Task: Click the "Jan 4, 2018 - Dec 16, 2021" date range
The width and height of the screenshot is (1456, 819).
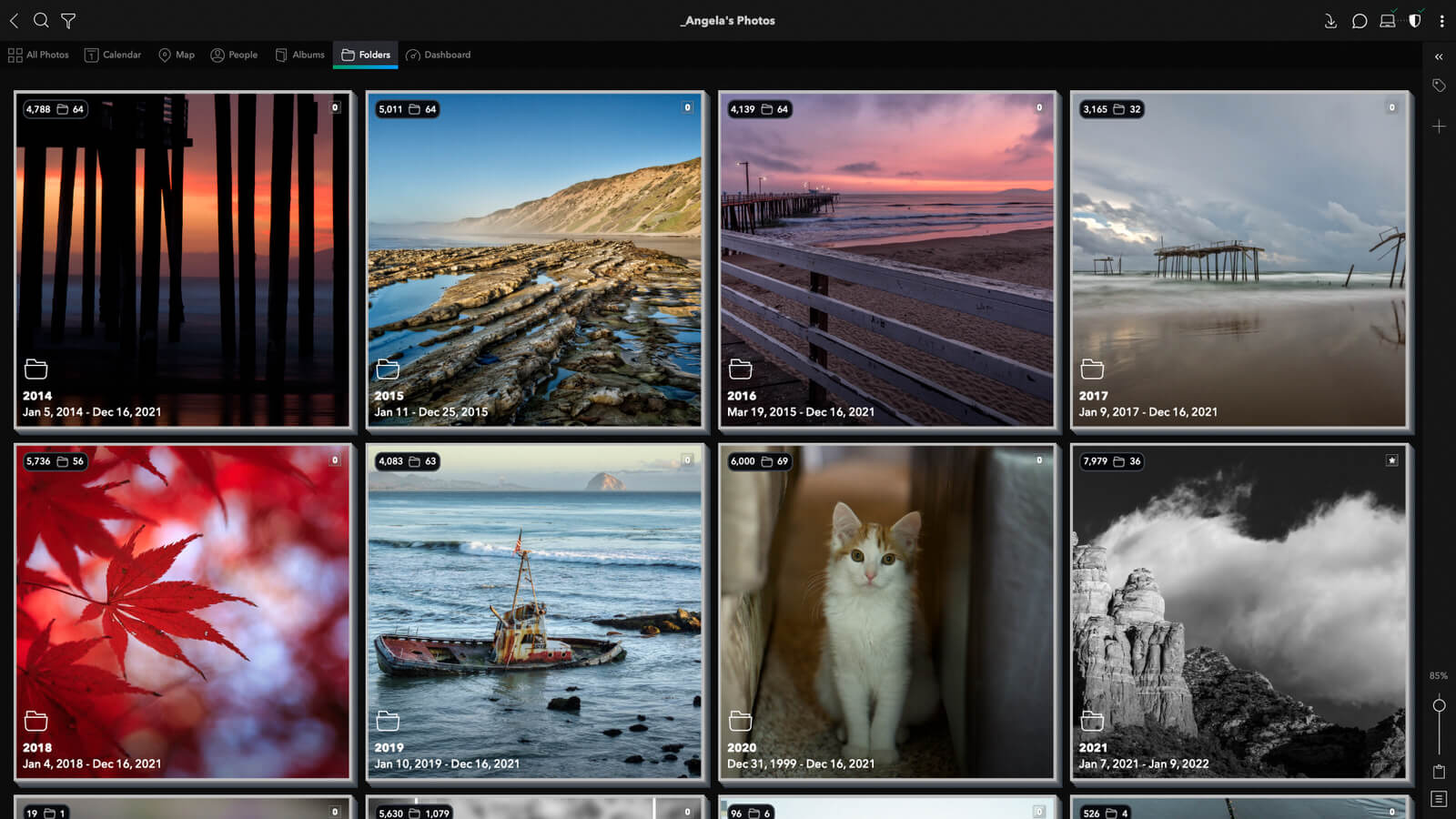Action: click(x=92, y=764)
